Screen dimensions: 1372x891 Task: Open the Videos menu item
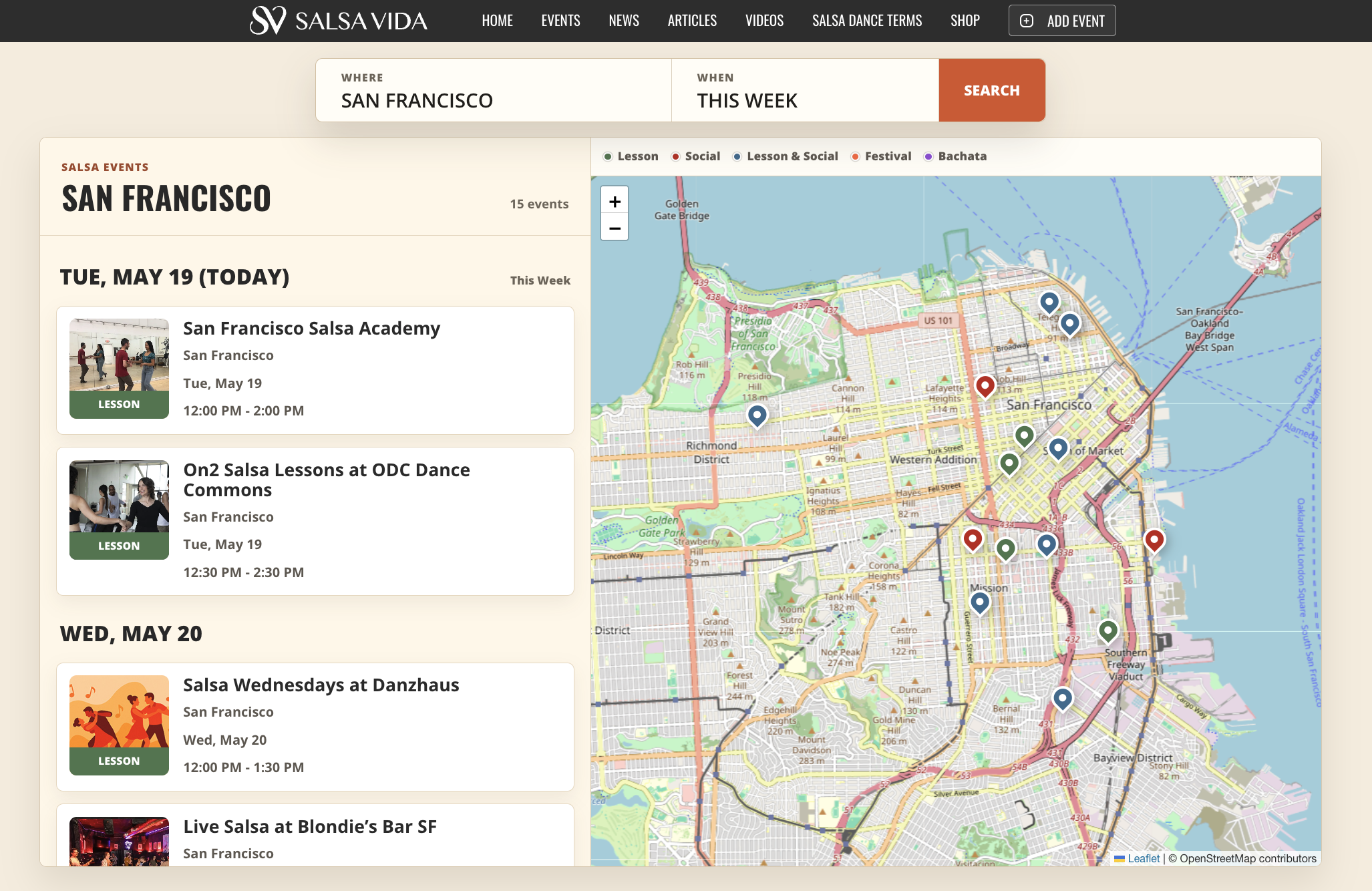[x=764, y=21]
